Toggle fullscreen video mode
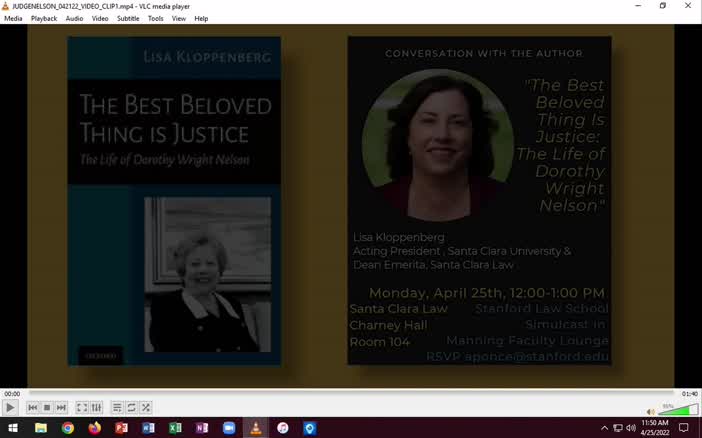Viewport: 702px width, 438px height. 82,408
